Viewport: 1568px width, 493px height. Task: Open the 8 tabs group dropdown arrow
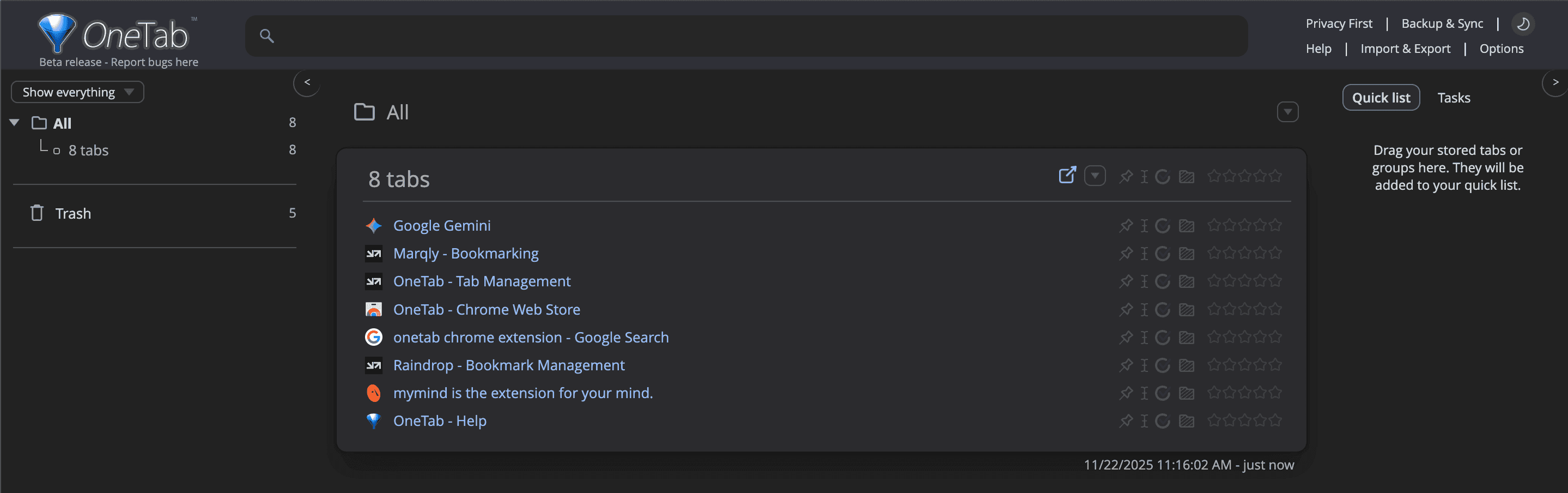coord(1095,176)
